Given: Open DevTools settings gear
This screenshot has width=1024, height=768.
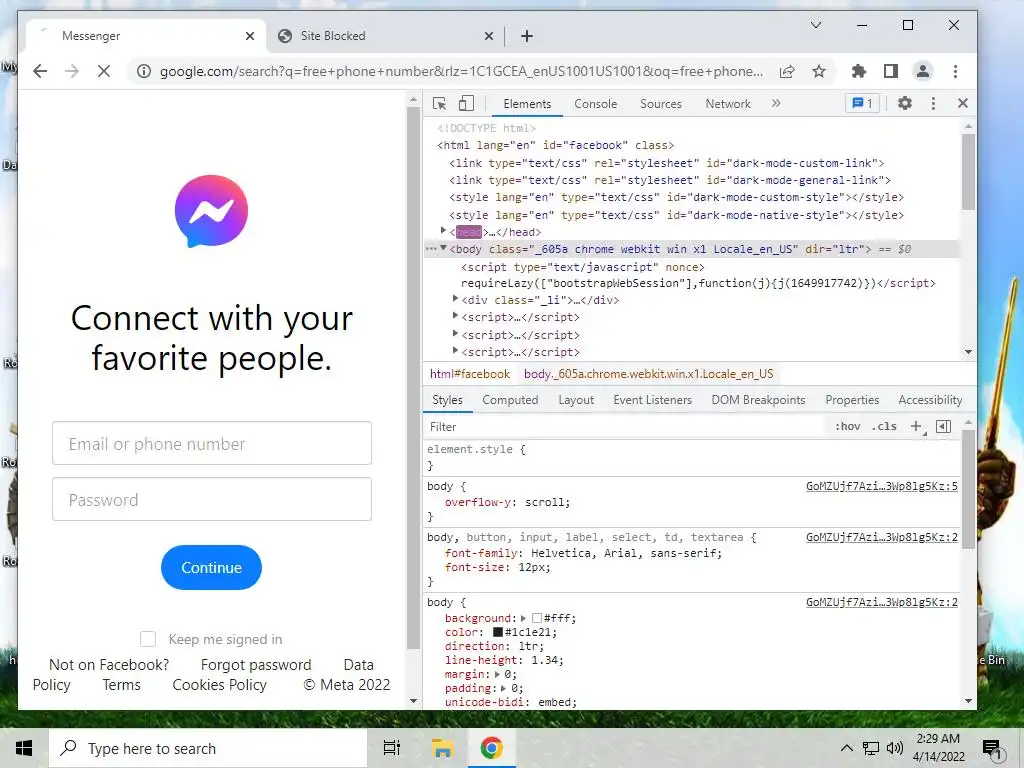Looking at the screenshot, I should (x=904, y=103).
